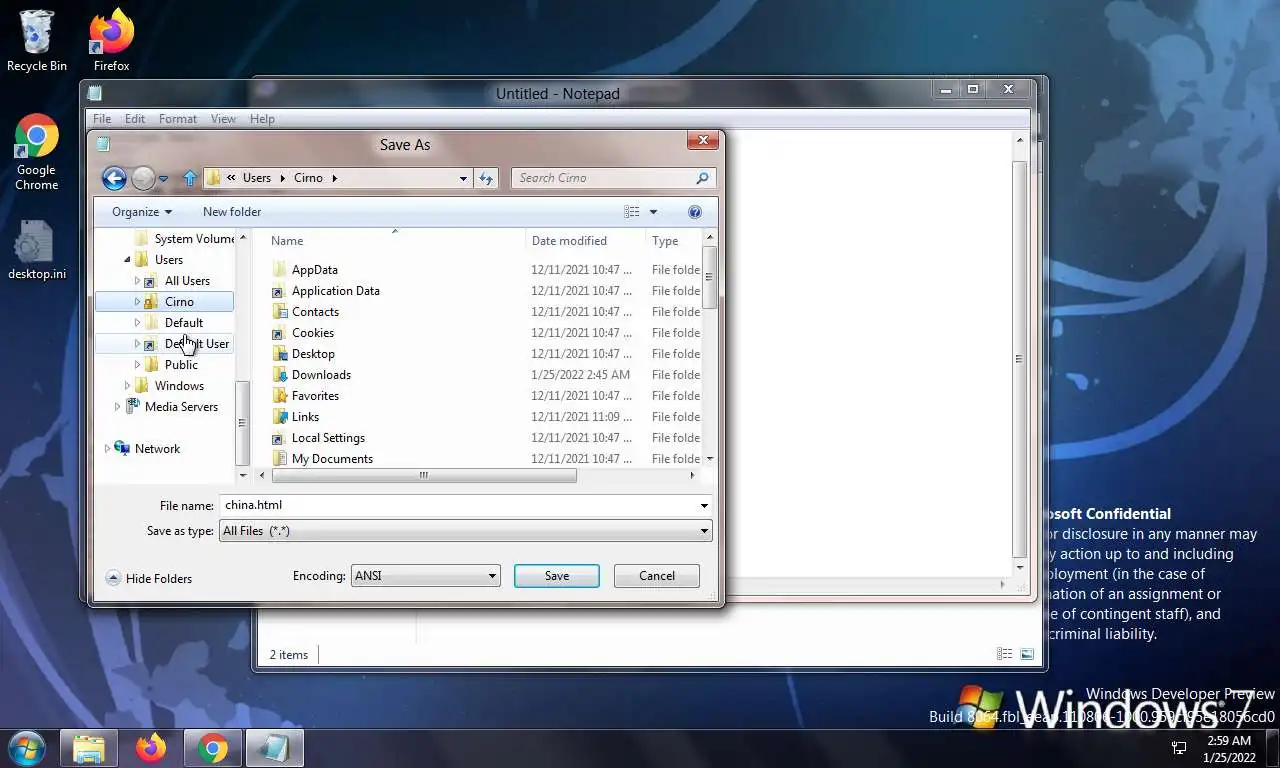Expand the Windows folder tree node
Screen dimensions: 1280x768
[127, 386]
